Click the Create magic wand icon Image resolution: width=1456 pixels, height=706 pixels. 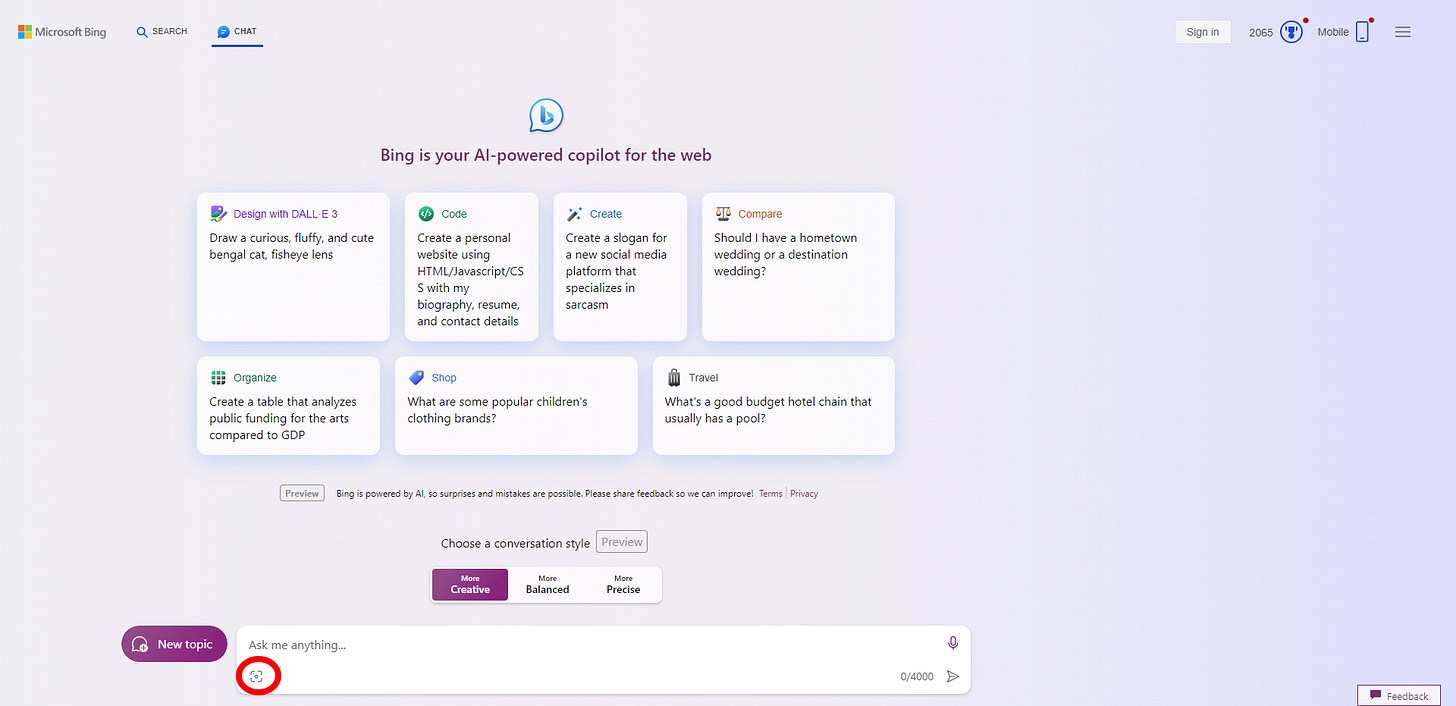tap(574, 214)
